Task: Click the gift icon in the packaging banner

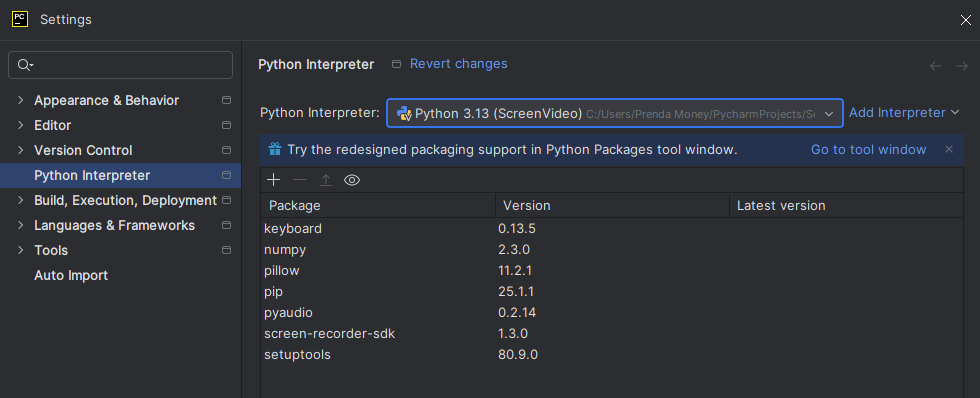Action: click(x=274, y=149)
